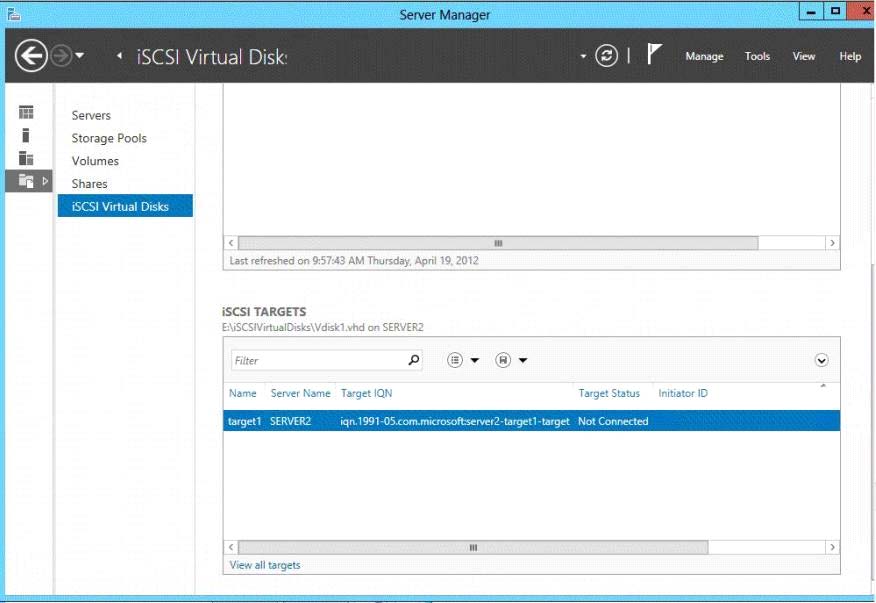Click the filter search magnifier icon

[x=413, y=360]
